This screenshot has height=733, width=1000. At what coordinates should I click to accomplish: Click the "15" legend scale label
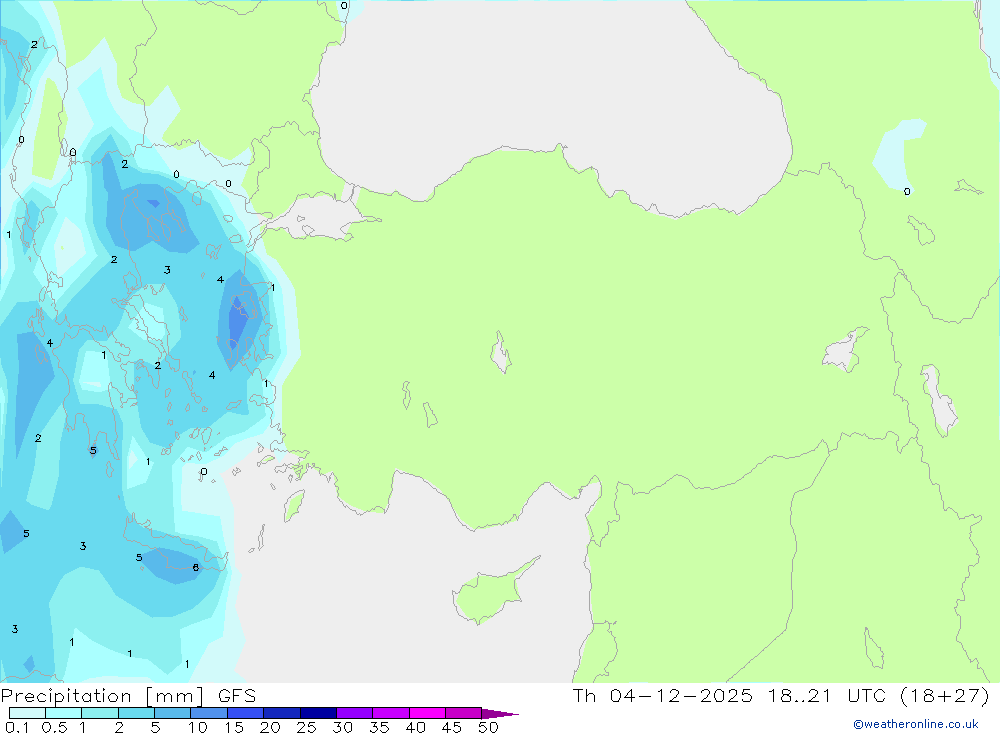[x=234, y=727]
